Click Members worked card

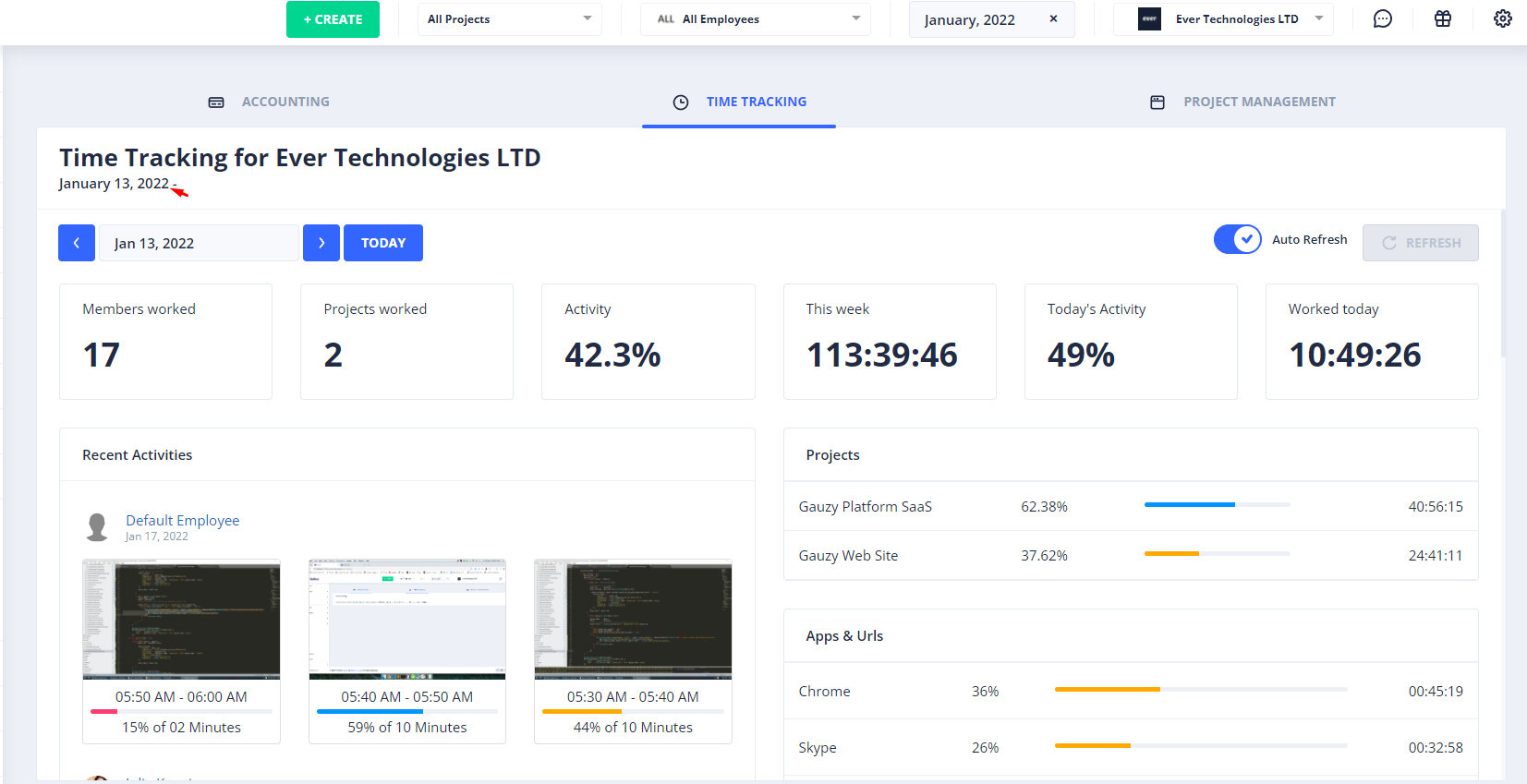pyautogui.click(x=165, y=342)
